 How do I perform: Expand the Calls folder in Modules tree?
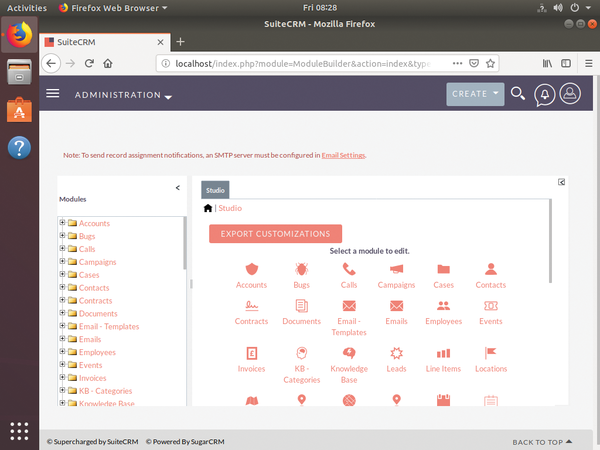62,248
